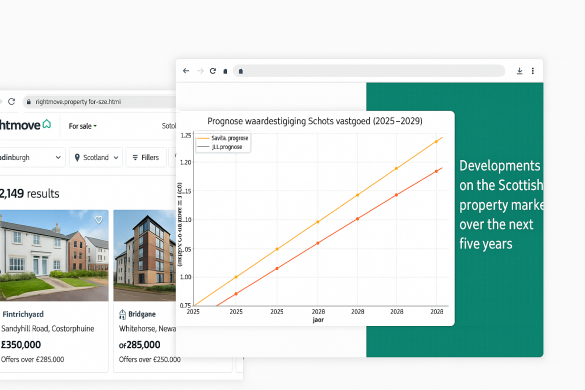Expand the Edinburgh location dropdown
Screen dimensions: 585x390
coord(32,157)
